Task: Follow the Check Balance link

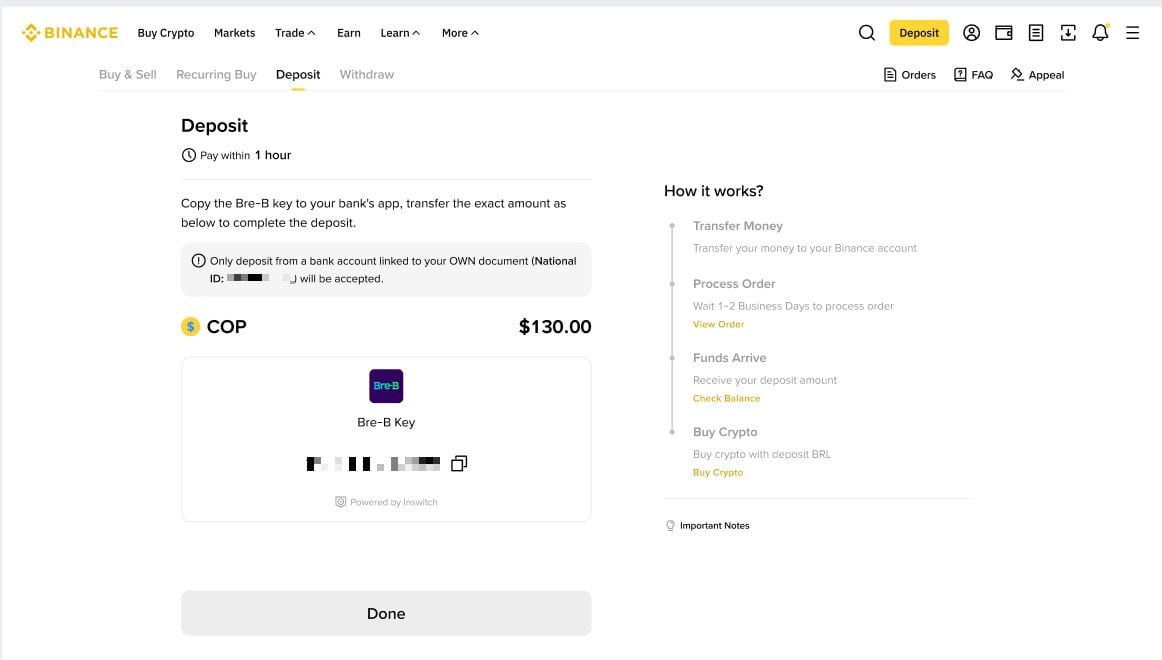Action: (x=726, y=398)
